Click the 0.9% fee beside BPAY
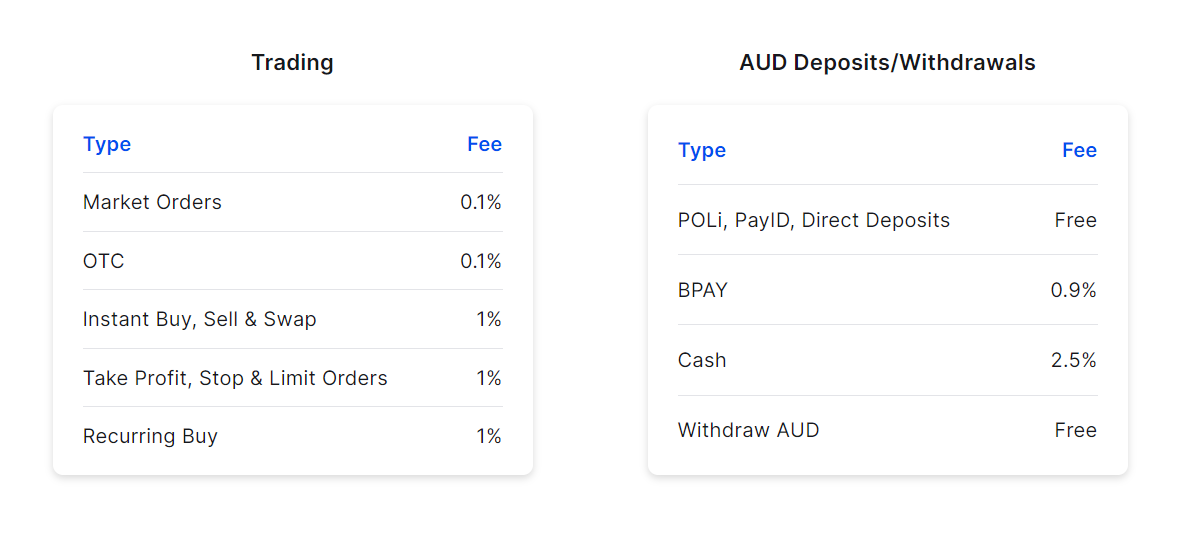 [x=1073, y=290]
